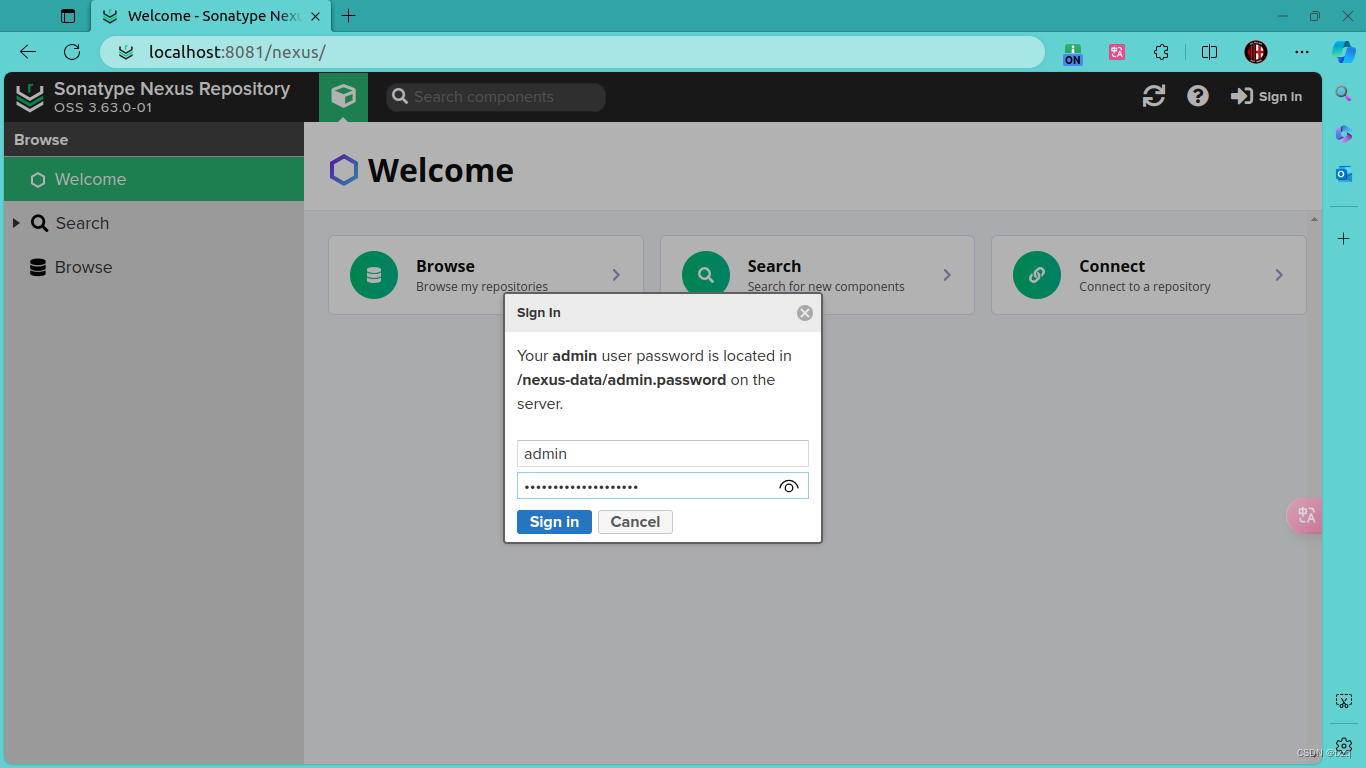Viewport: 1366px width, 768px height.
Task: Click the sidebar search magnifier icon
Action: [1344, 93]
